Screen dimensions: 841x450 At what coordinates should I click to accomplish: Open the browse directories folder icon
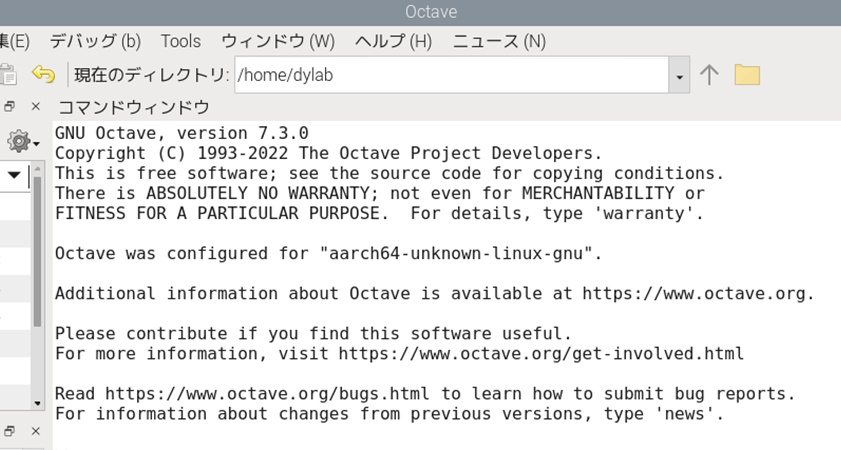(x=747, y=75)
